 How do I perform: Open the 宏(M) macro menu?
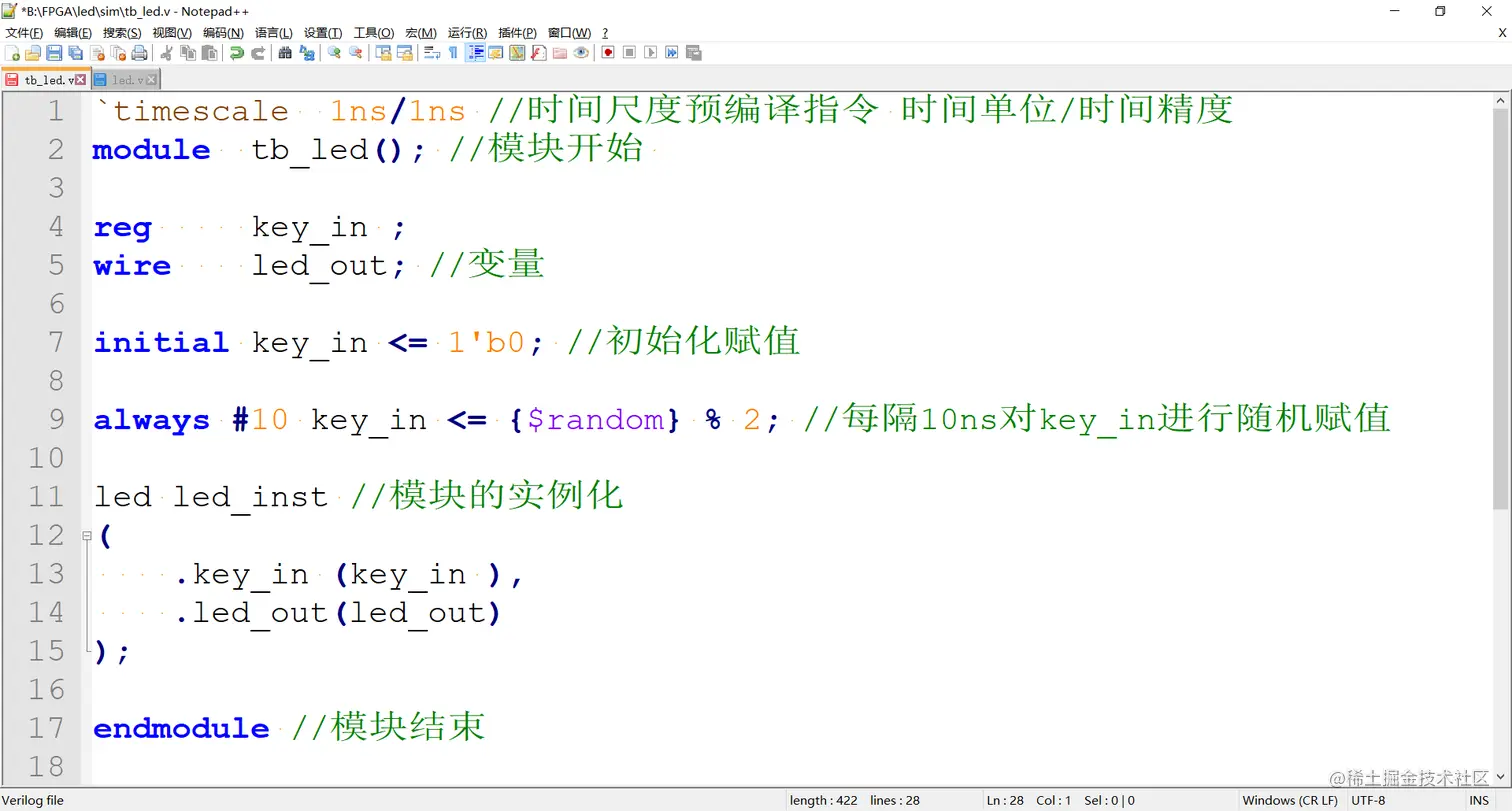pyautogui.click(x=420, y=32)
